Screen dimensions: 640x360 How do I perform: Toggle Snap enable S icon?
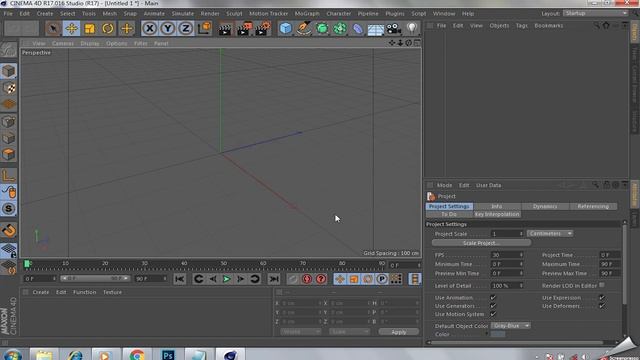(x=9, y=209)
